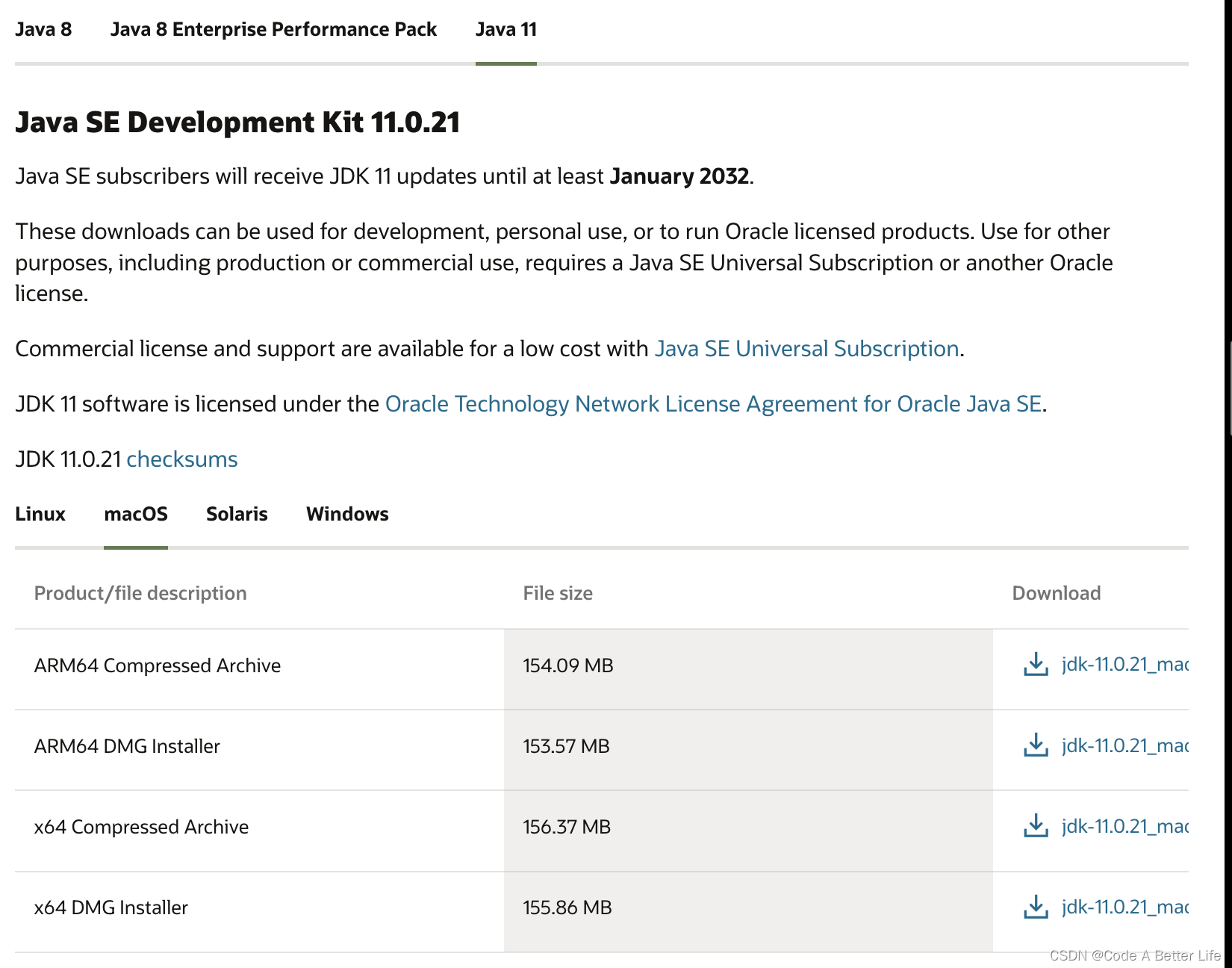The width and height of the screenshot is (1232, 968).
Task: Click the 'ARM64 DMG Installer' description cell
Action: point(259,750)
